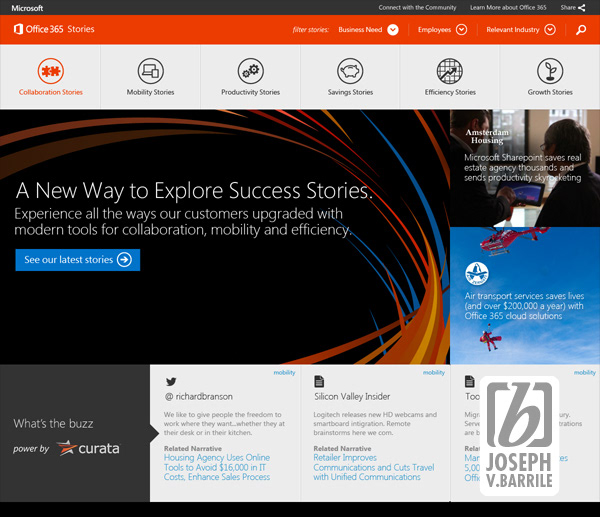Expand the Employees filter dropdown
The image size is (600, 517).
point(461,29)
